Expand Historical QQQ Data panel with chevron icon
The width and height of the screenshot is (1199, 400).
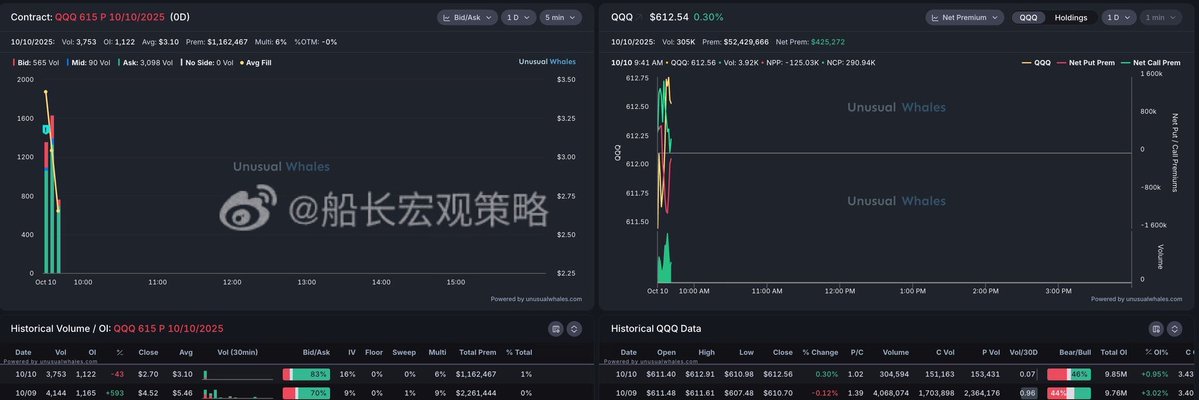[1175, 329]
